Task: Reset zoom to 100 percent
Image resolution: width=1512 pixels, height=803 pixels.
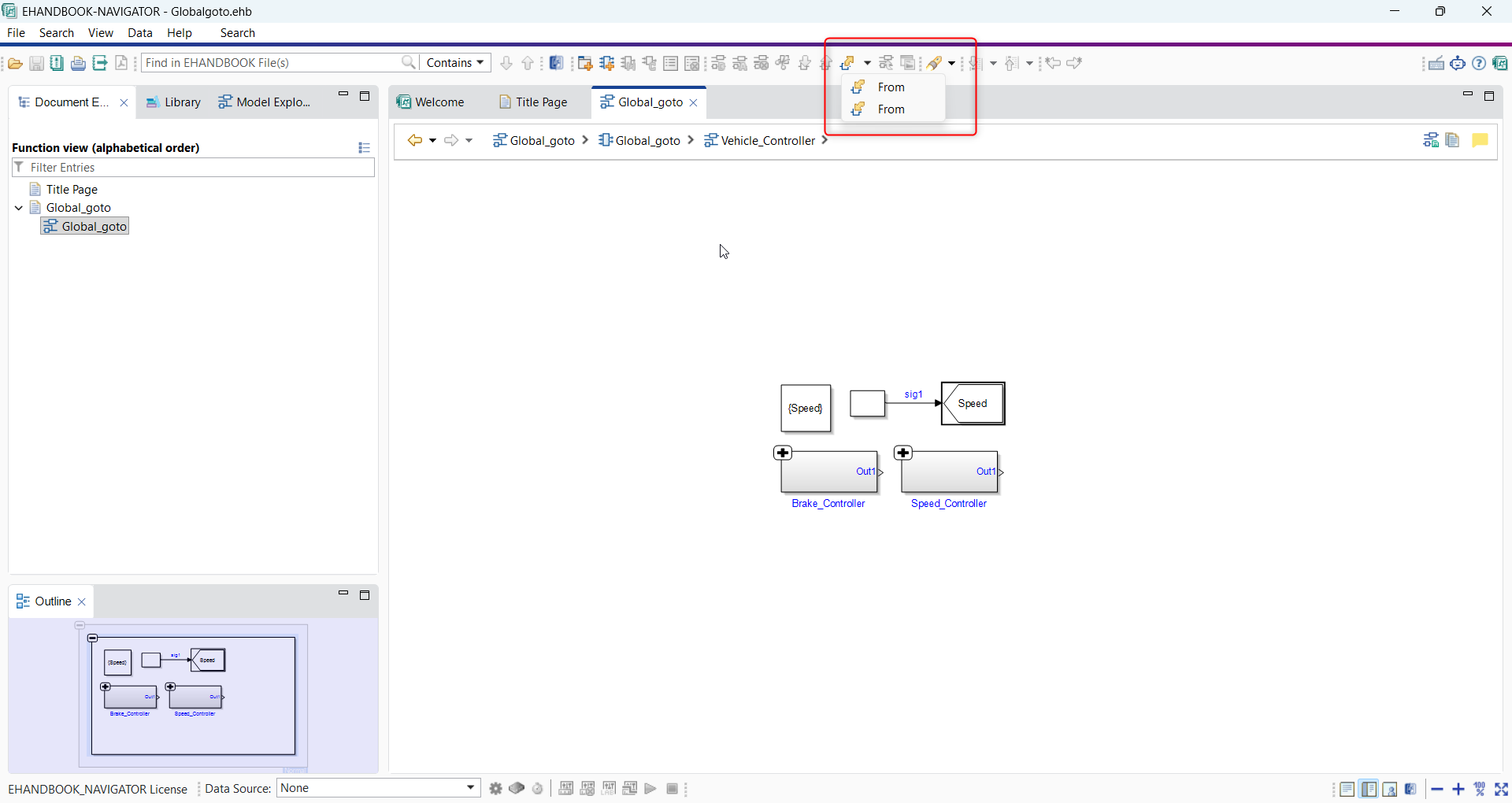Action: tap(1480, 789)
